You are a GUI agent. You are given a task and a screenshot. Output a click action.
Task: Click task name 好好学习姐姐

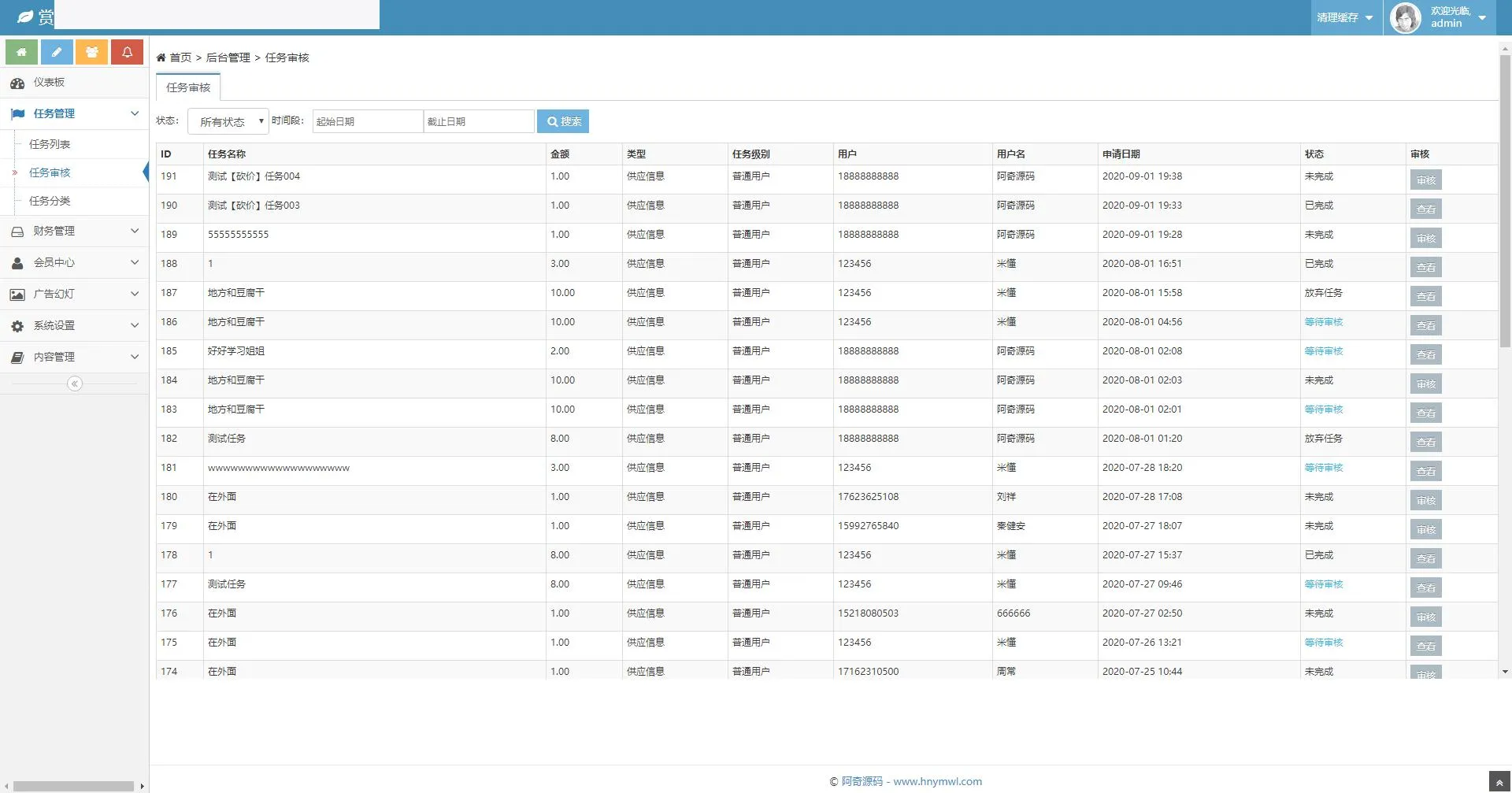236,351
